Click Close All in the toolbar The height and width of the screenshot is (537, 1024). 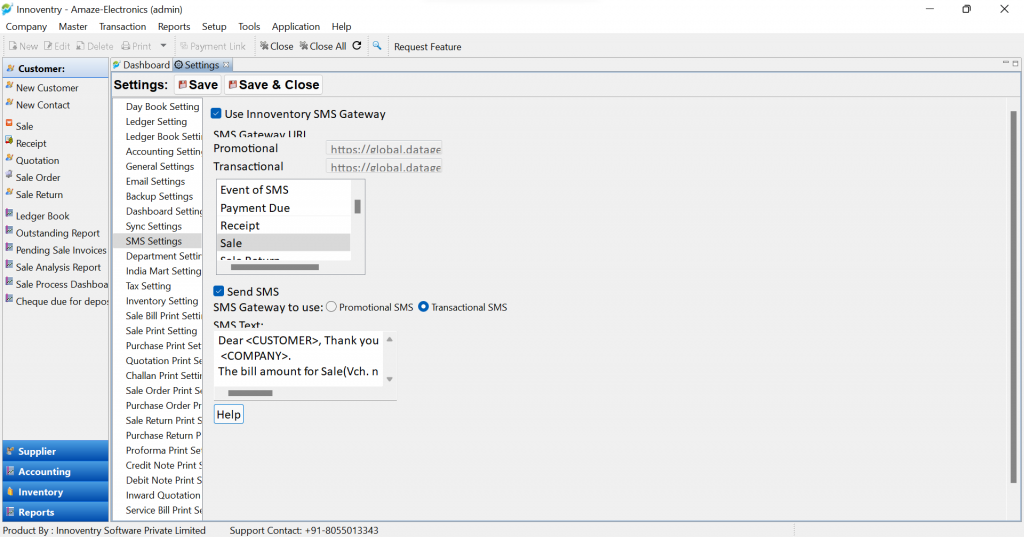323,46
